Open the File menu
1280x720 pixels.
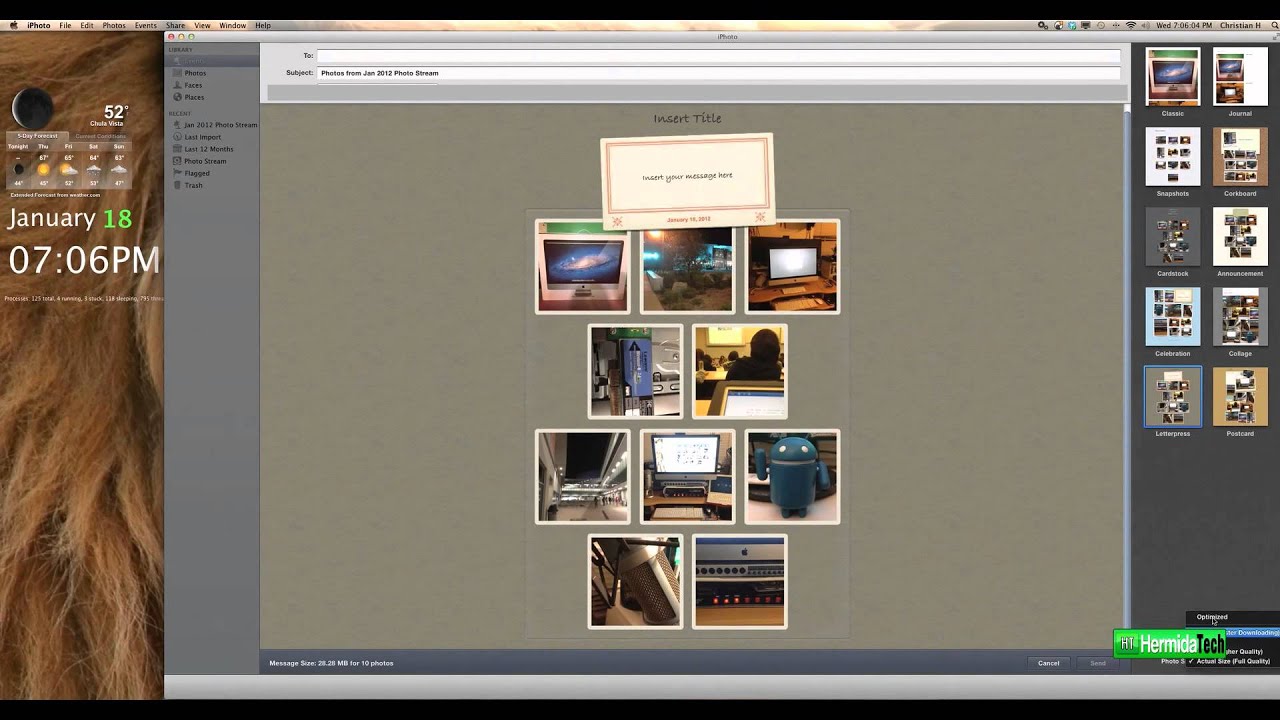pyautogui.click(x=65, y=25)
